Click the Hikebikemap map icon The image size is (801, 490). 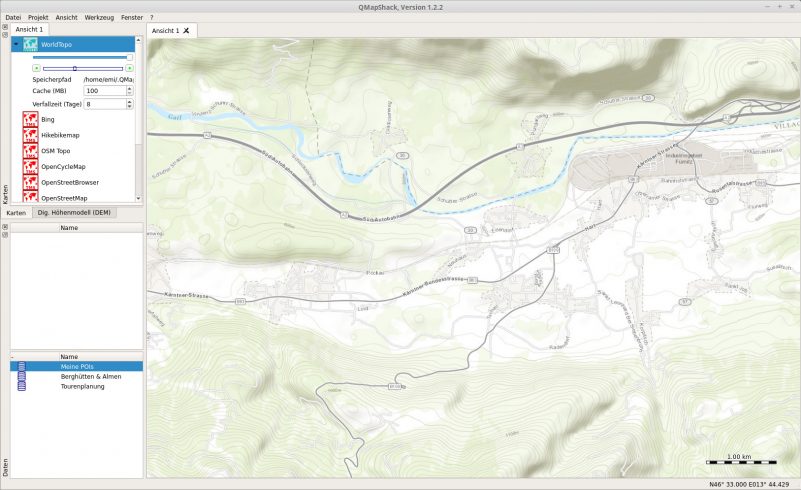tap(30, 135)
